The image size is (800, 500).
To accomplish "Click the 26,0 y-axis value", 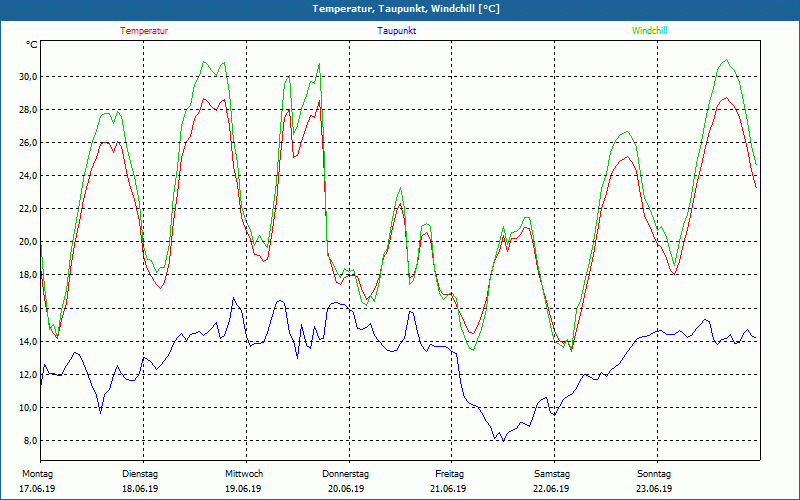I will coord(28,142).
